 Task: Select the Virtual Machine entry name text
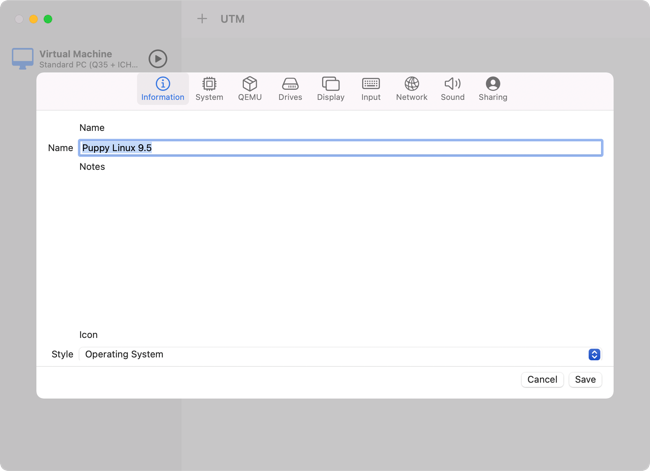(75, 54)
